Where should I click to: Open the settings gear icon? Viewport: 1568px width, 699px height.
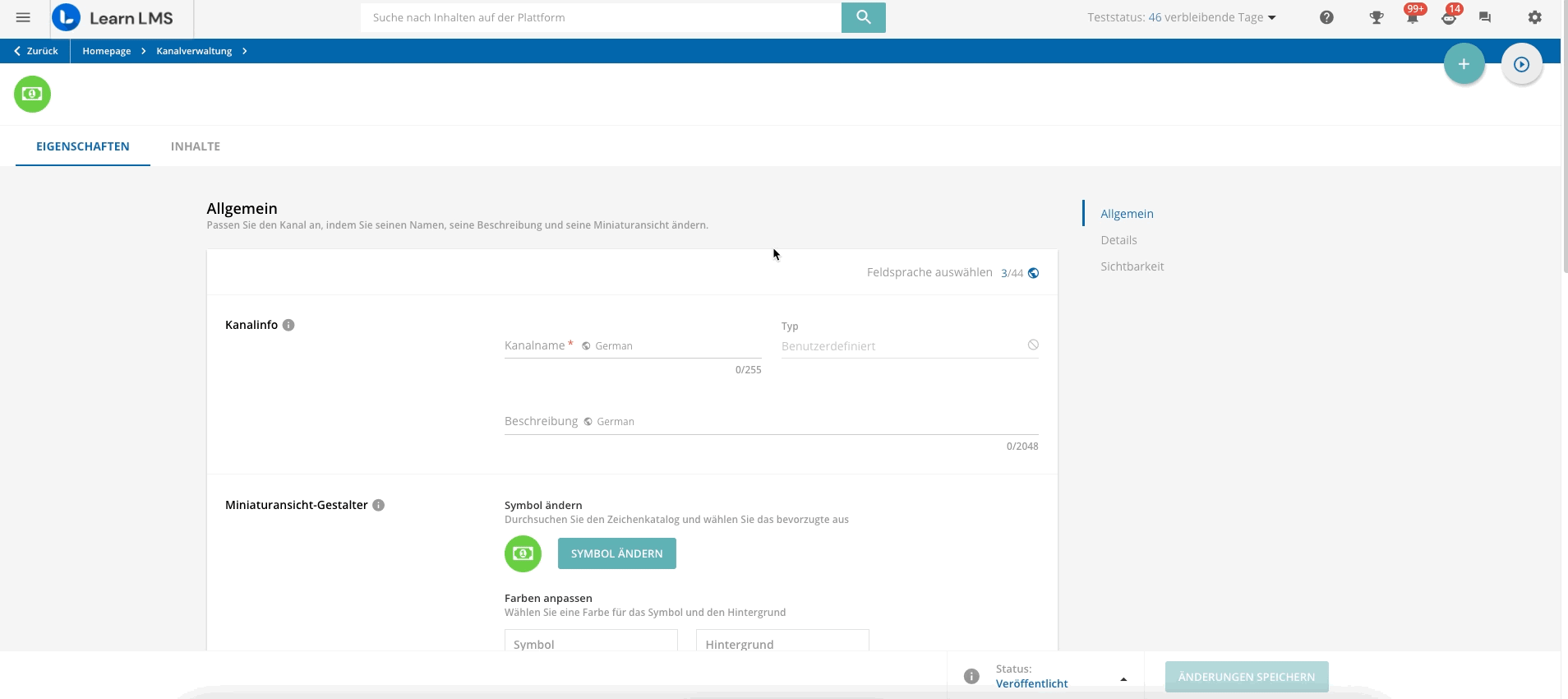pyautogui.click(x=1534, y=17)
